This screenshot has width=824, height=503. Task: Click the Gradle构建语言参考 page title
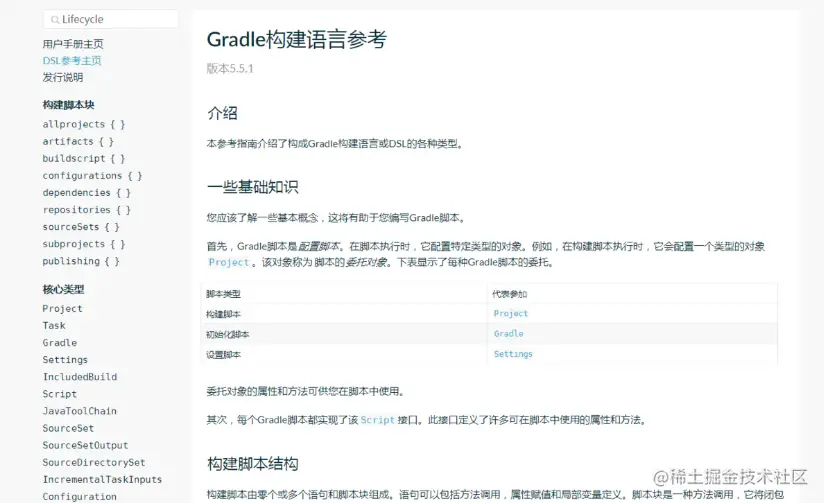click(x=297, y=39)
